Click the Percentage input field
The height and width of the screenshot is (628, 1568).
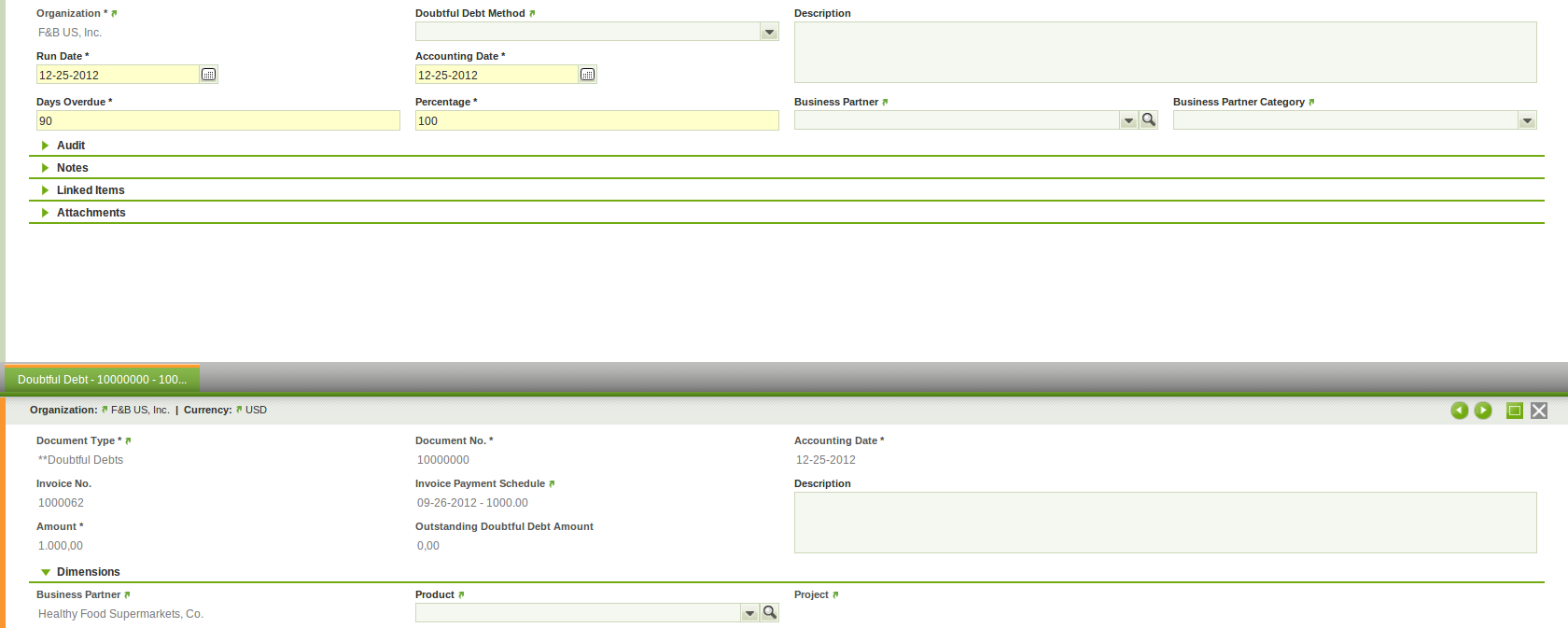point(596,120)
